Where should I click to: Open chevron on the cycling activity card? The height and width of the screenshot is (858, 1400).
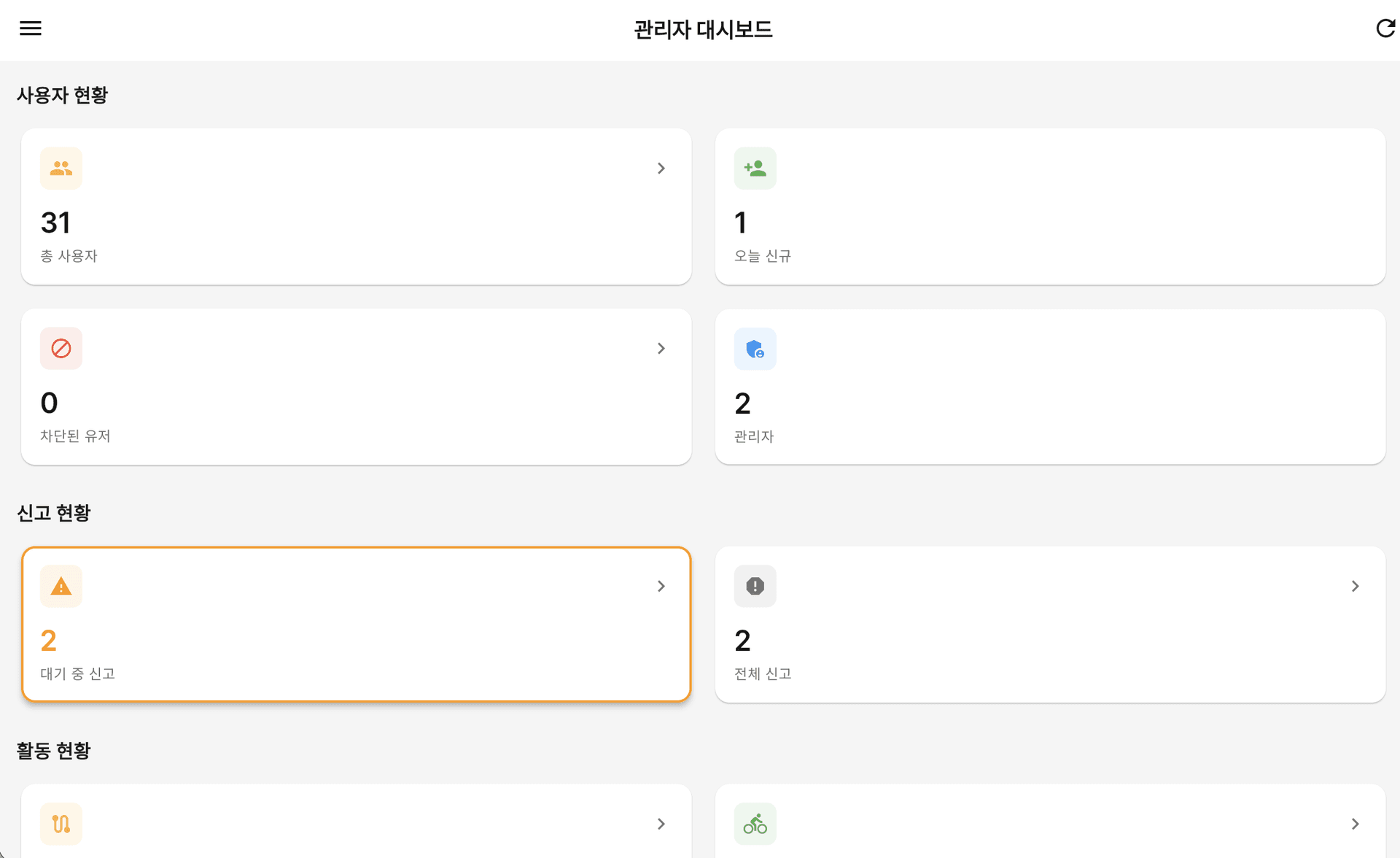(x=1356, y=824)
